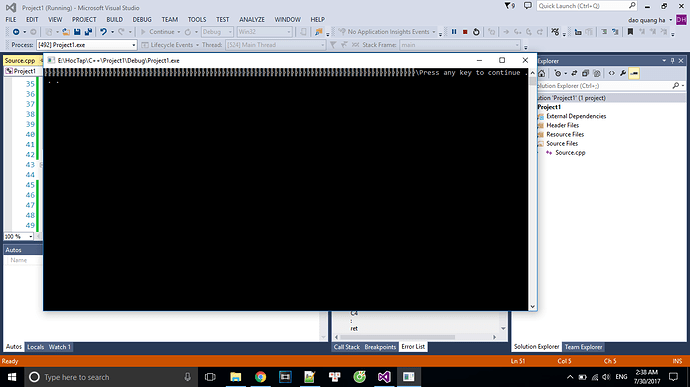The width and height of the screenshot is (690, 387).
Task: Open the DEBUG menu
Action: pos(142,19)
